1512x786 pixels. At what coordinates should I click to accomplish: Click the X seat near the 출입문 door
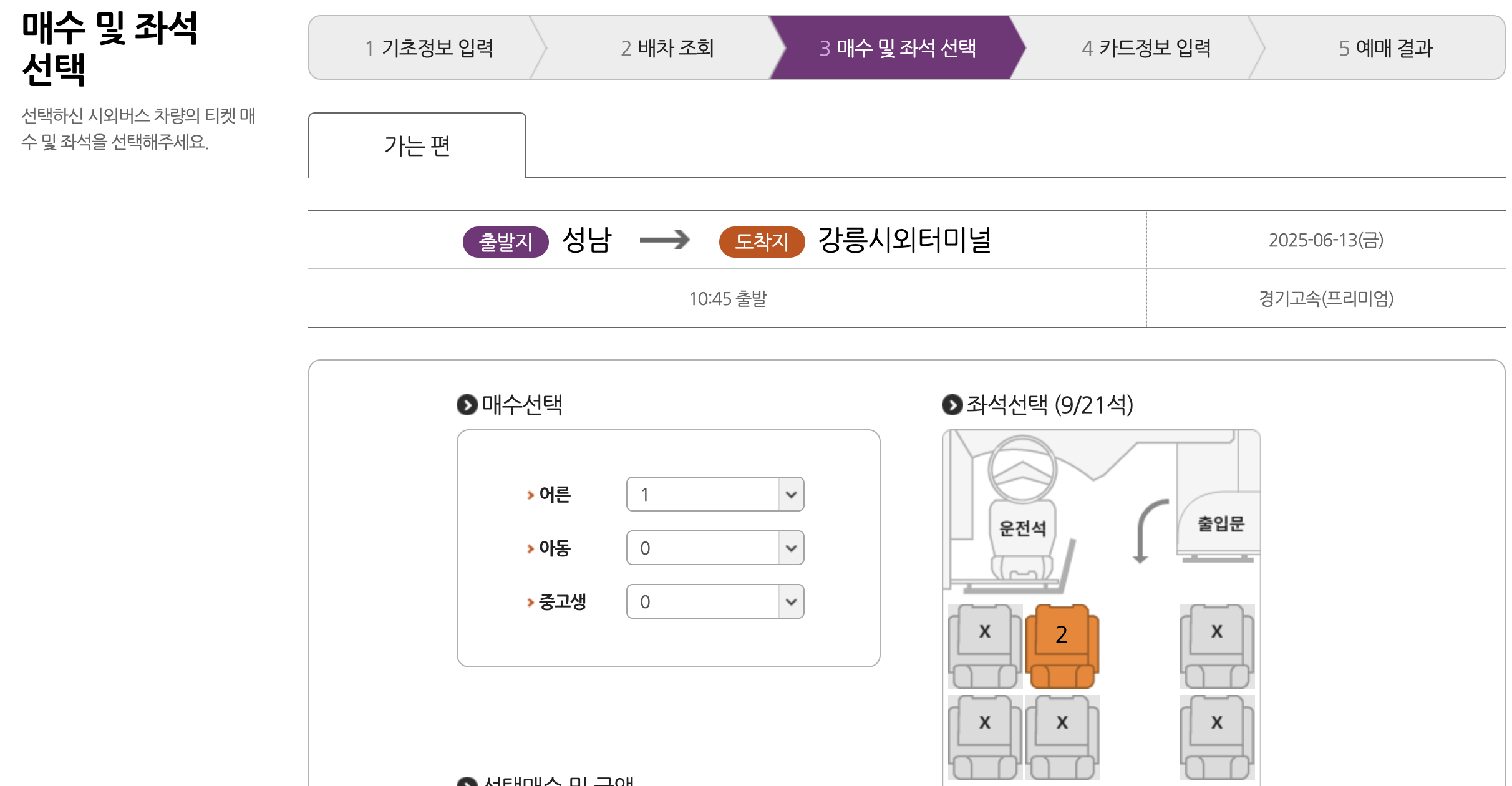click(1216, 631)
